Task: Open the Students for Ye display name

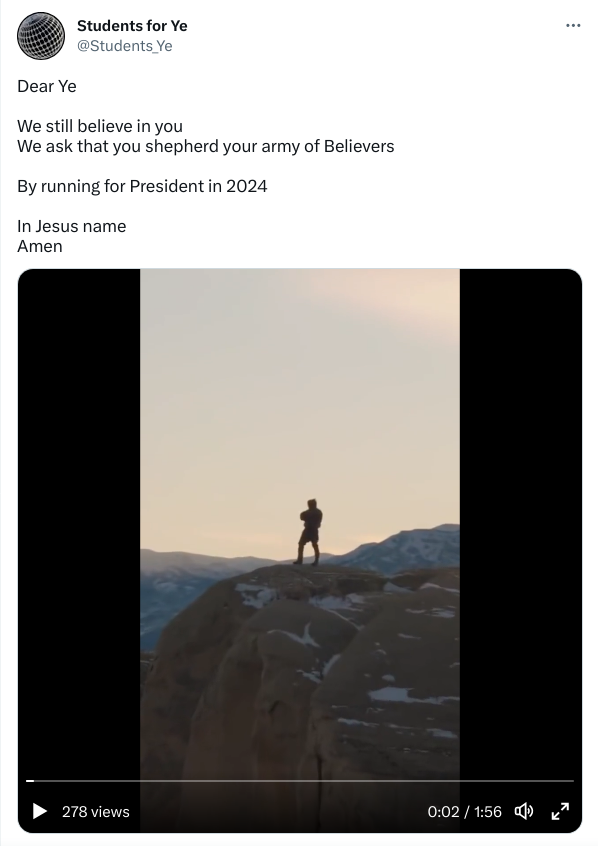Action: tap(132, 25)
